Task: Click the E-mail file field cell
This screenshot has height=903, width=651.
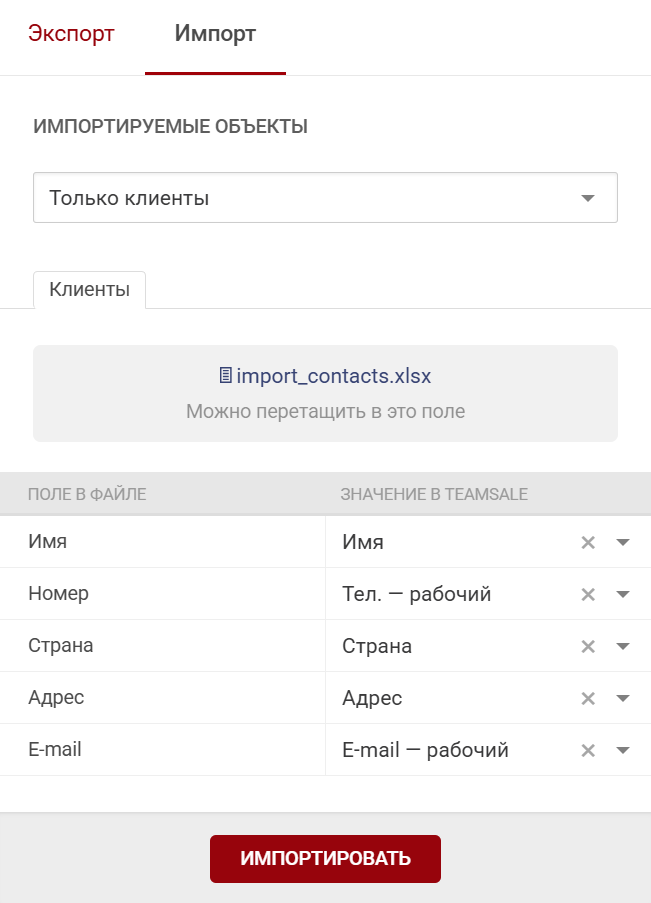Action: [162, 750]
